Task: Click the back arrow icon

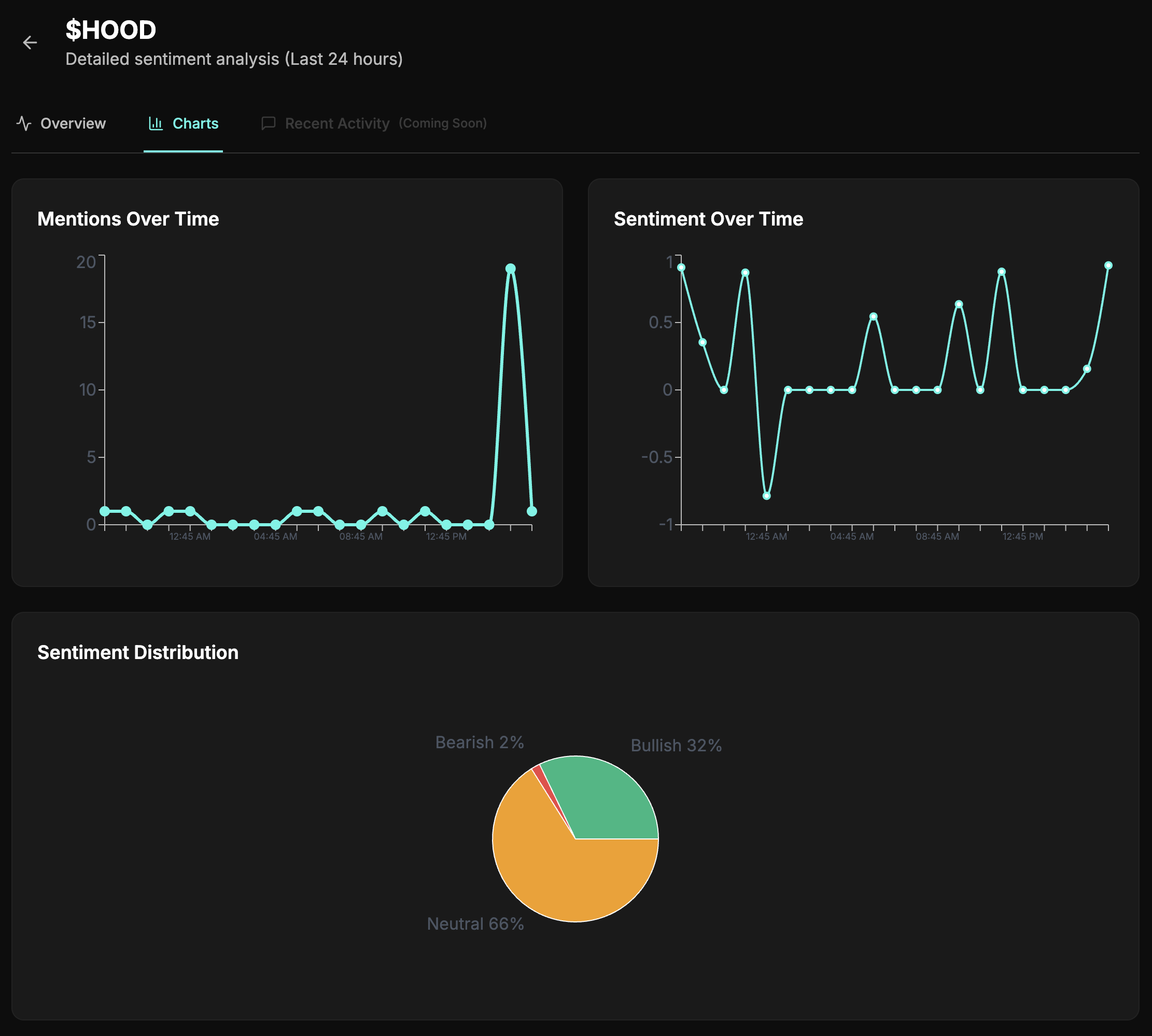Action: click(x=30, y=43)
